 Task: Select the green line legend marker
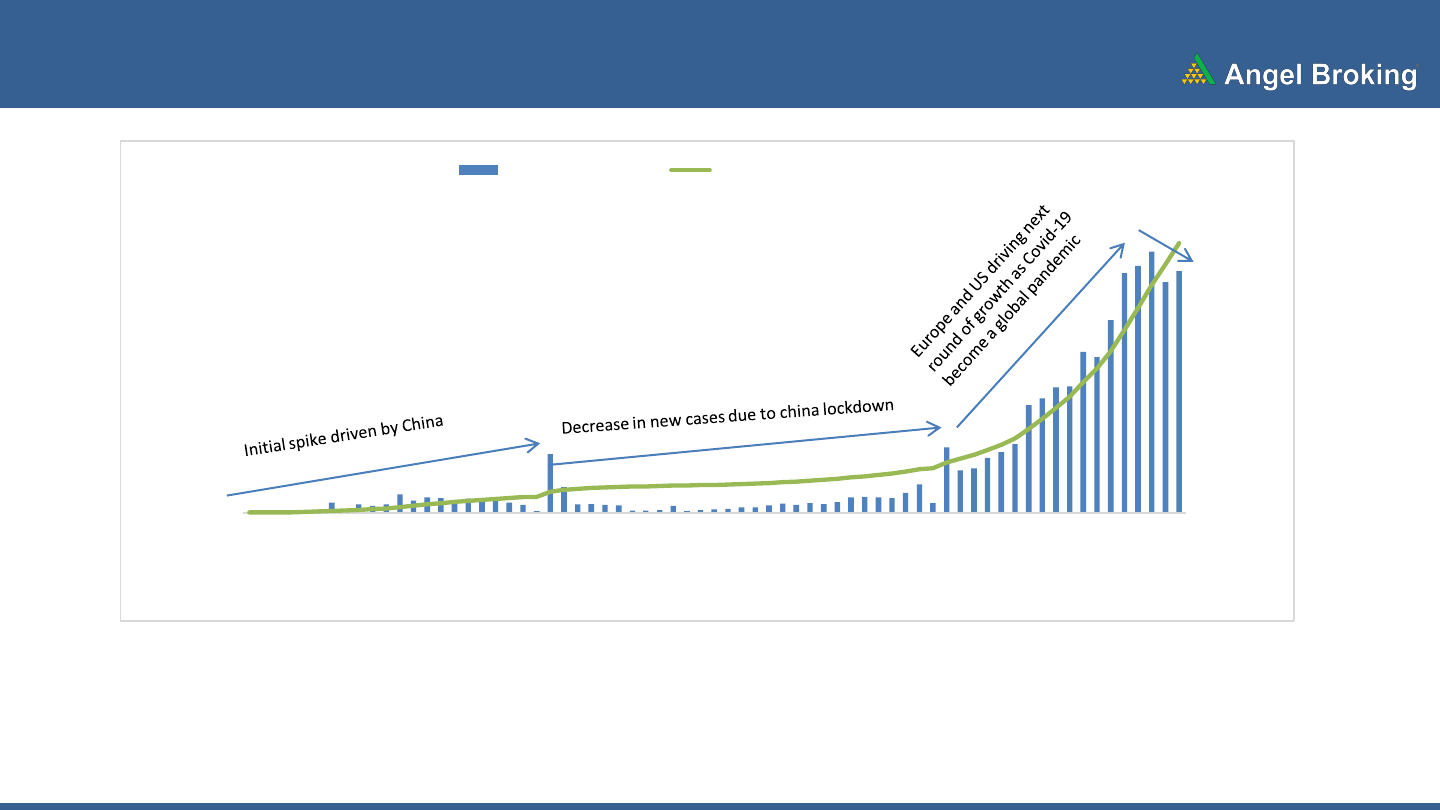tap(690, 170)
